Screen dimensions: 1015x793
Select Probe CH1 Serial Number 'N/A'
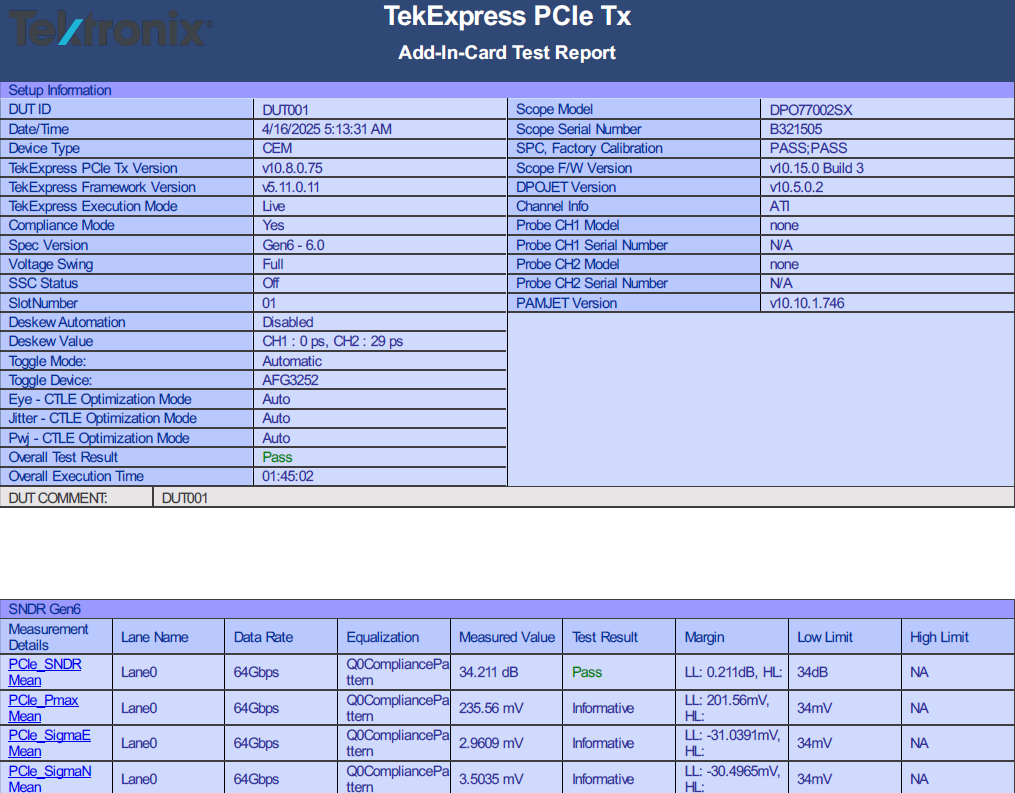781,245
